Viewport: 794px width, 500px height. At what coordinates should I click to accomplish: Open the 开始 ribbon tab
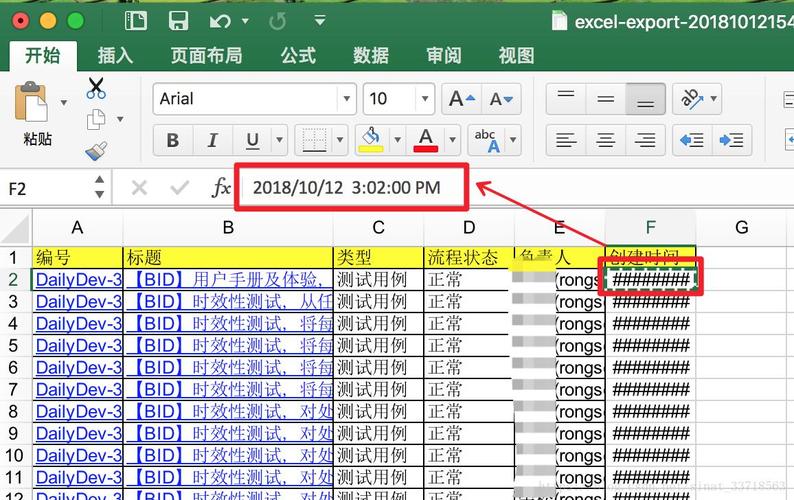(43, 56)
